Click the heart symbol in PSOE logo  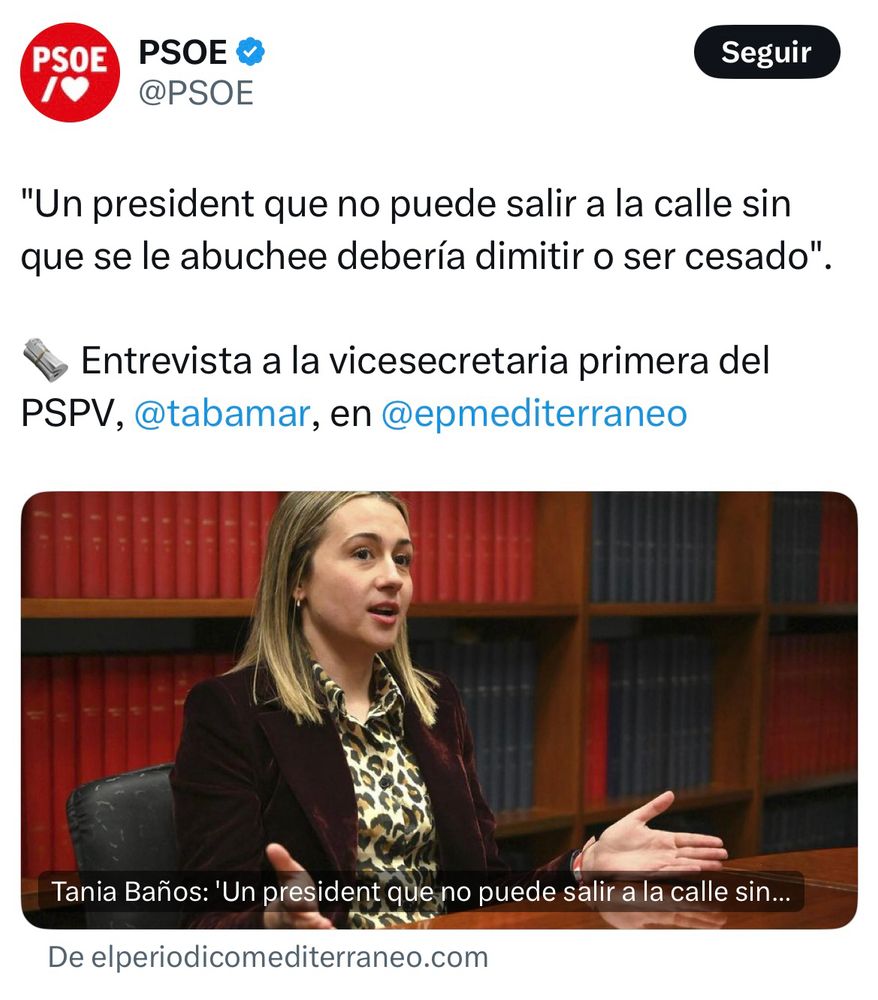coord(77,89)
